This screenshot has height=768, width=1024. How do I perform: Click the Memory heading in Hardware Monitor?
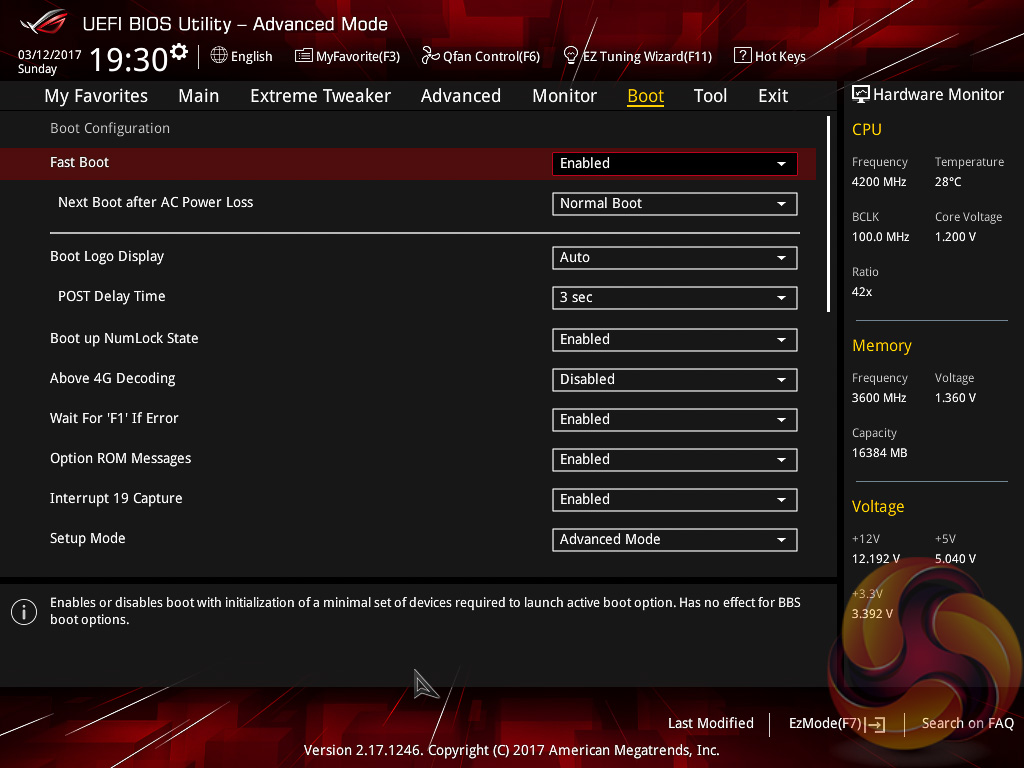882,345
